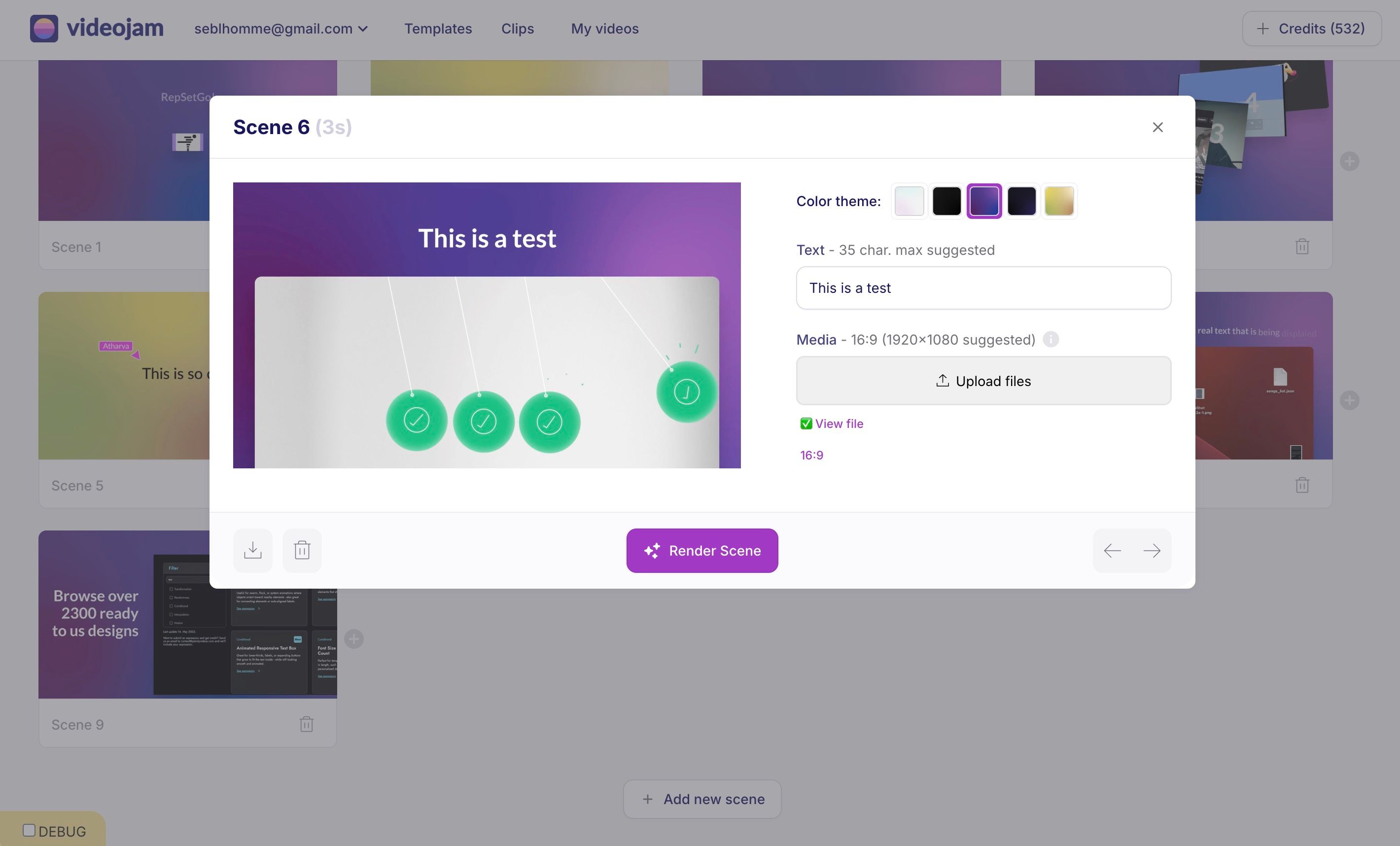1400x846 pixels.
Task: Open the seblhomme@gmail.com account dropdown
Action: point(281,29)
